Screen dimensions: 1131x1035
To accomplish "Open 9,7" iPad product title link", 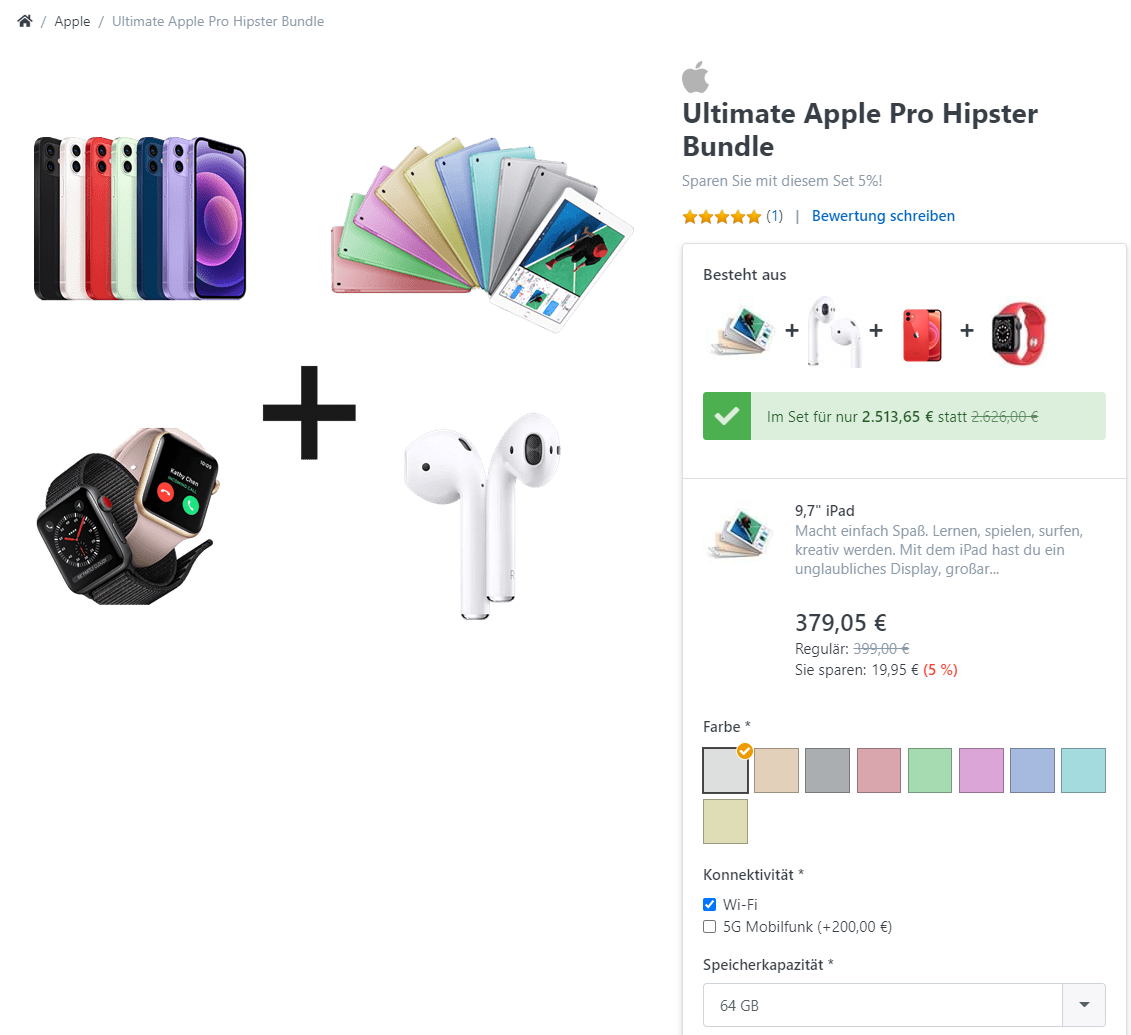I will click(824, 511).
